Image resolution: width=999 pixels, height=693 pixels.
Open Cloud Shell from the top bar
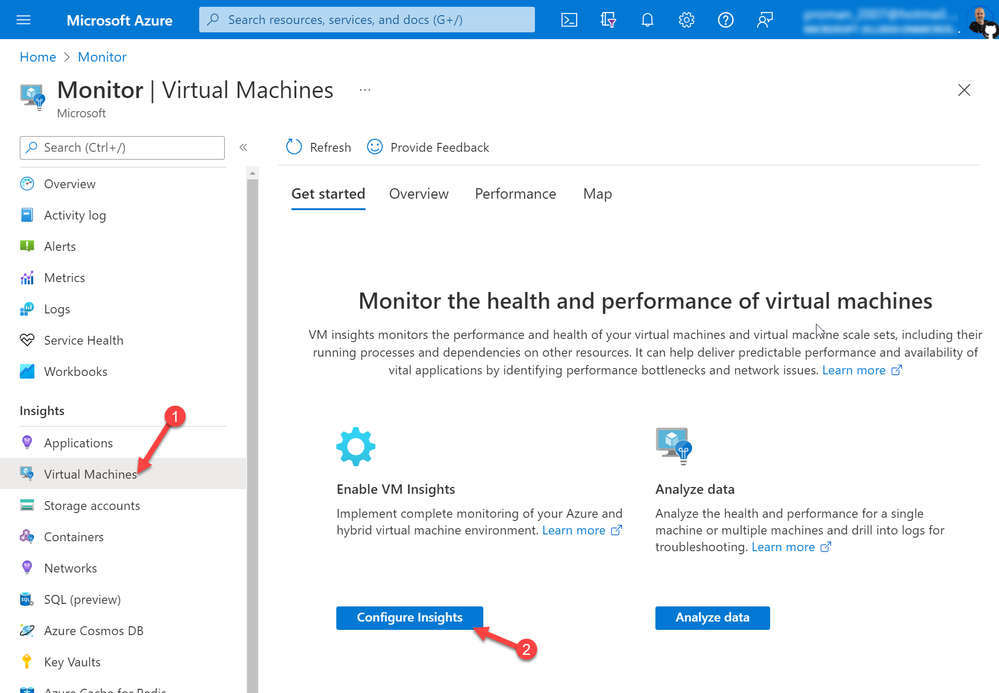pyautogui.click(x=569, y=20)
